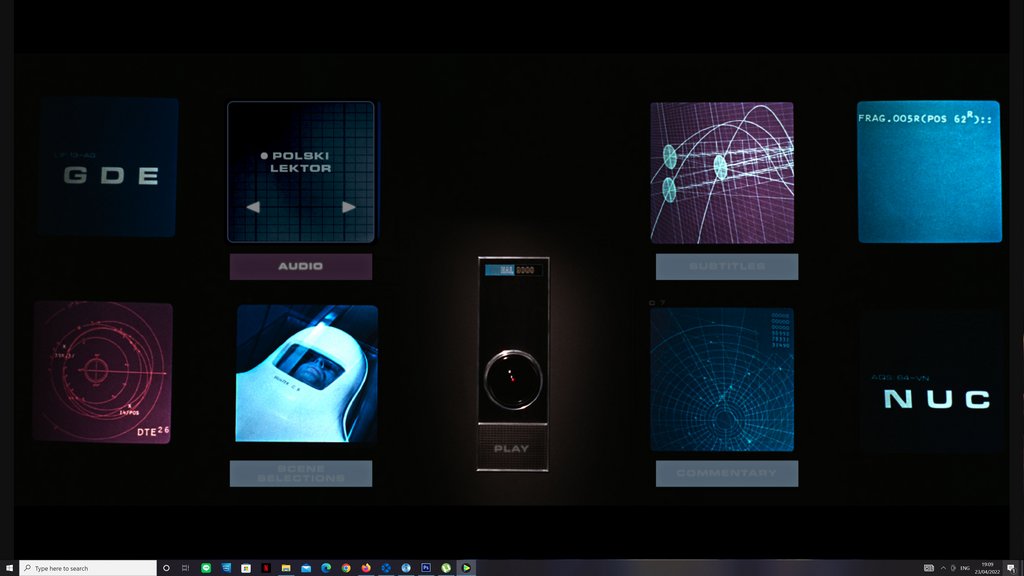Click the astronaut in hibernation pod thumbnail

pos(306,374)
